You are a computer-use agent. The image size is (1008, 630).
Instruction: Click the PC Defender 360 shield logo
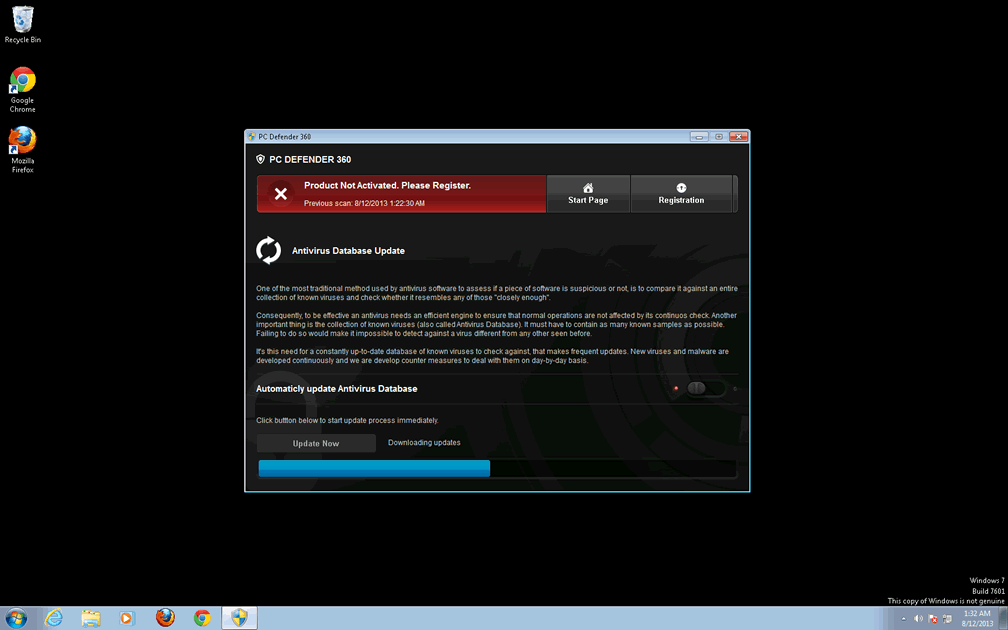click(261, 159)
